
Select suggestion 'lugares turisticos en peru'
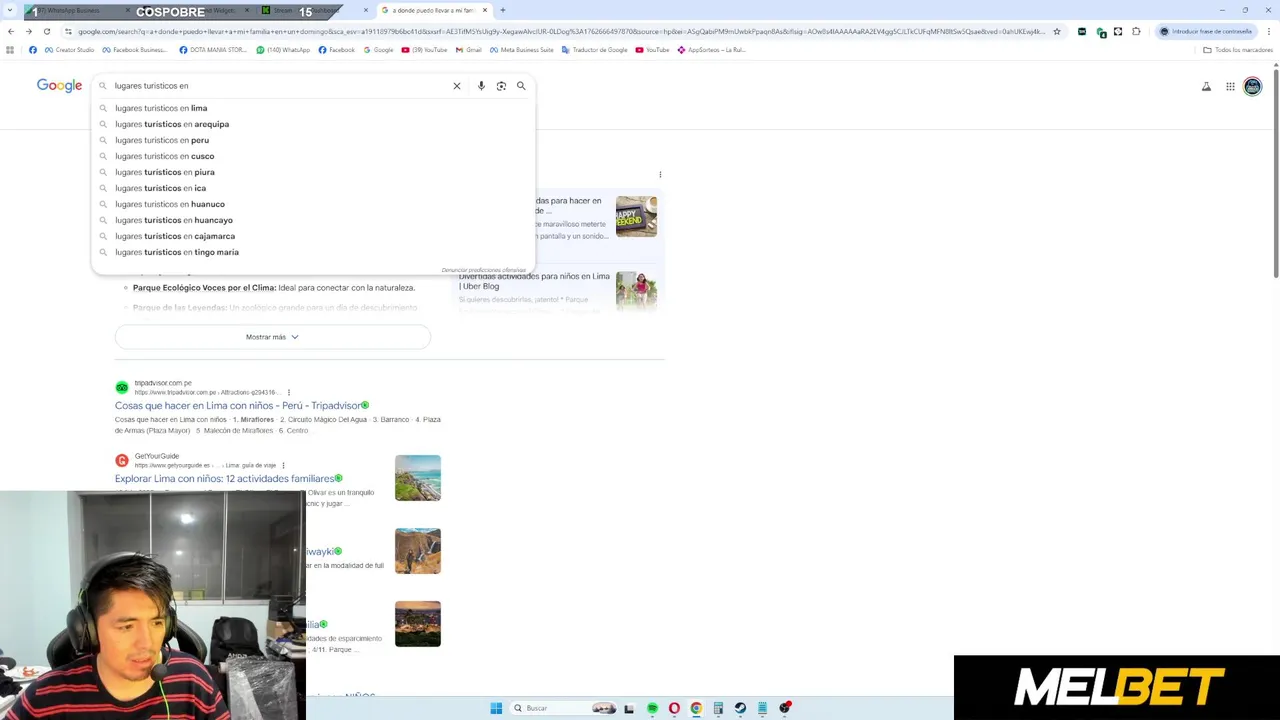(313, 140)
